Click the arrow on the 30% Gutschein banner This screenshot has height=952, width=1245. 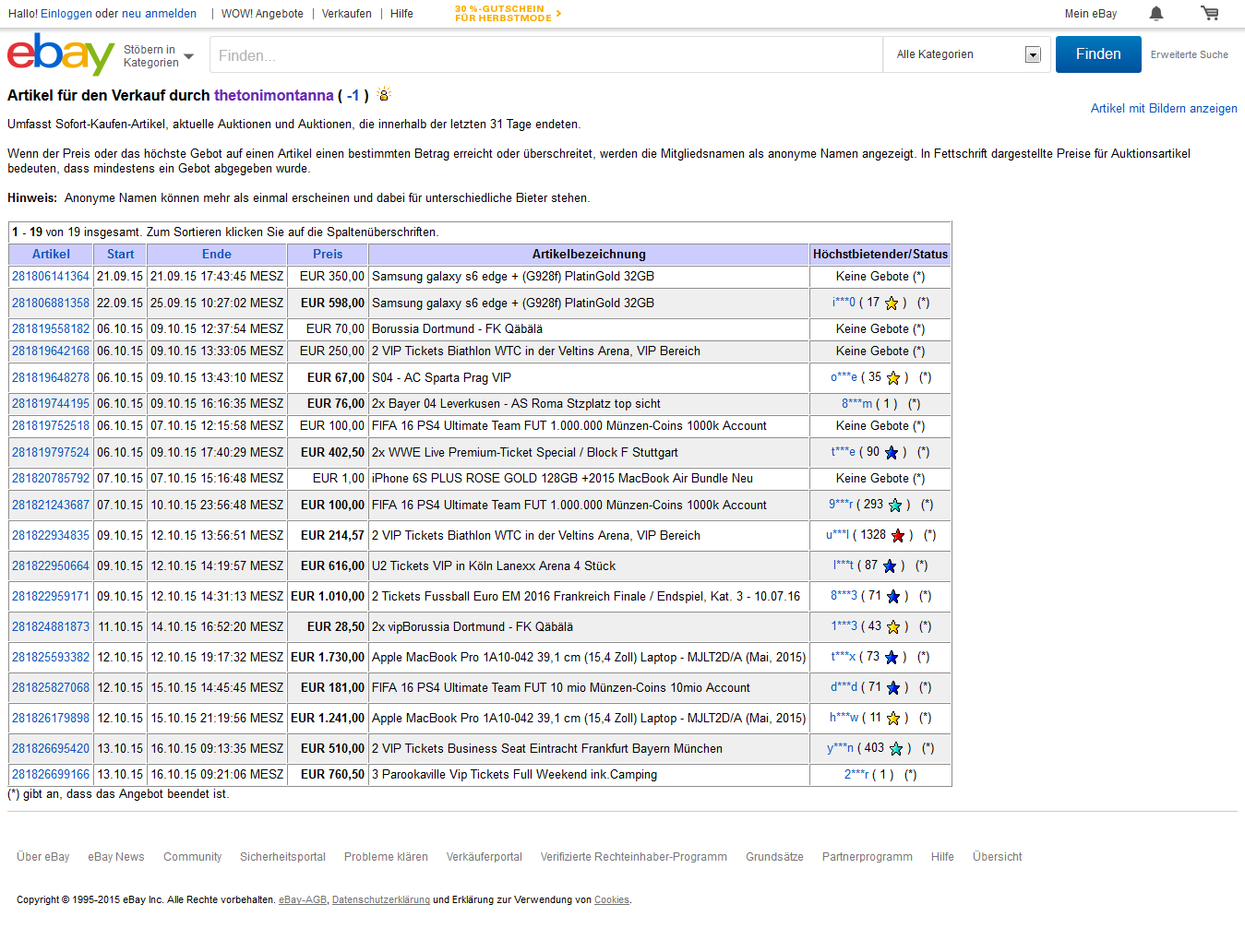coord(558,14)
